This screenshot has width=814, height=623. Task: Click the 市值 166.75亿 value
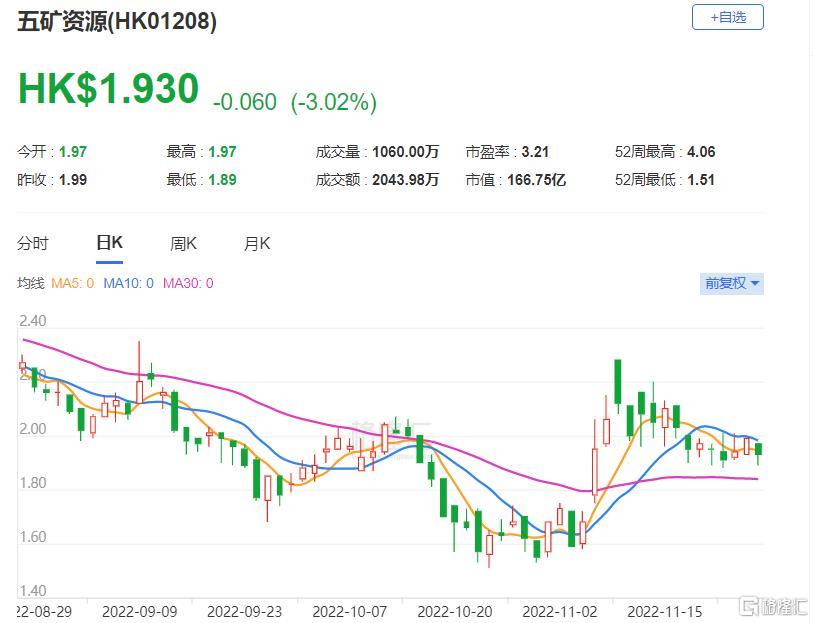click(x=536, y=180)
